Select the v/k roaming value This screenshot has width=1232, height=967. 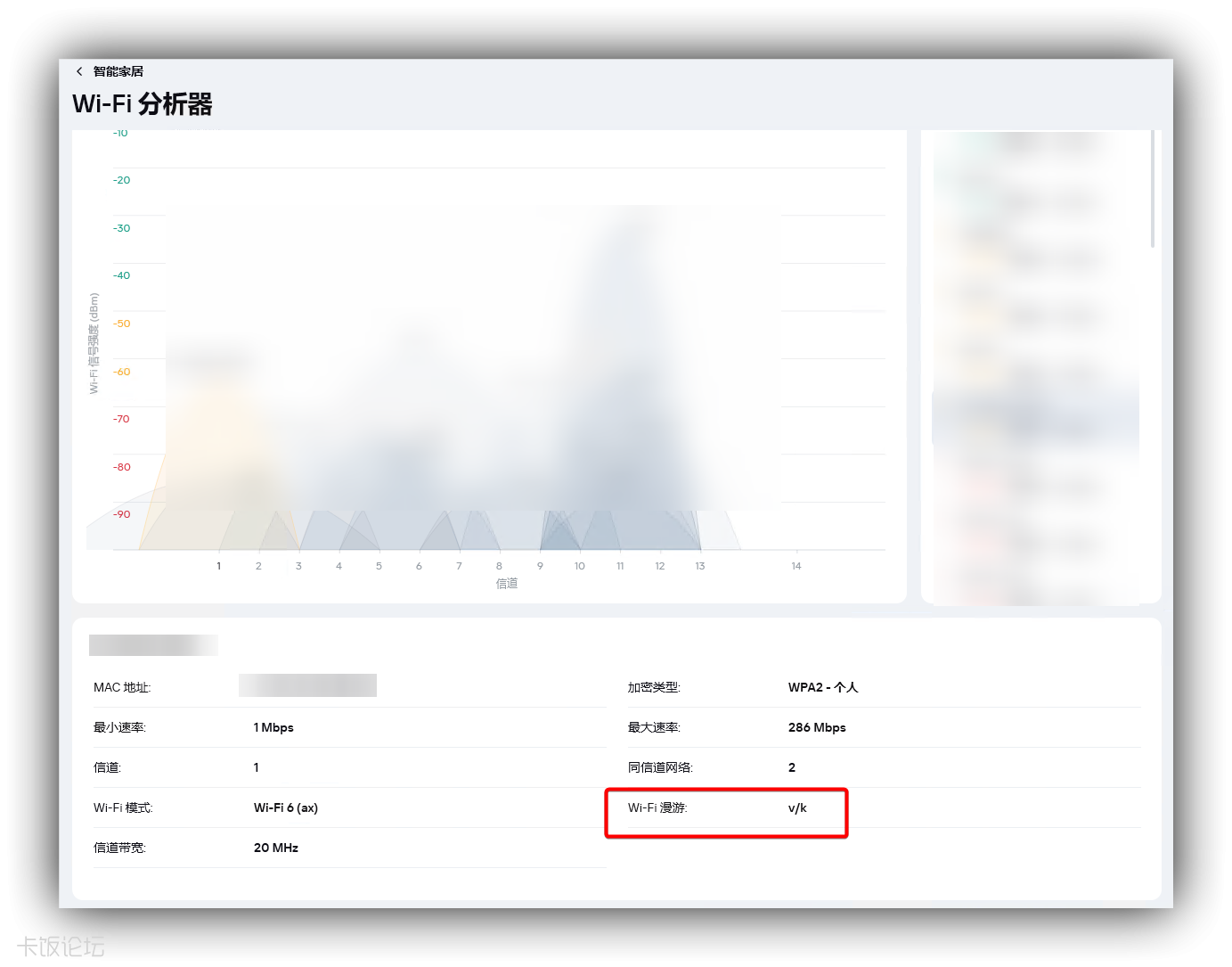[x=797, y=807]
